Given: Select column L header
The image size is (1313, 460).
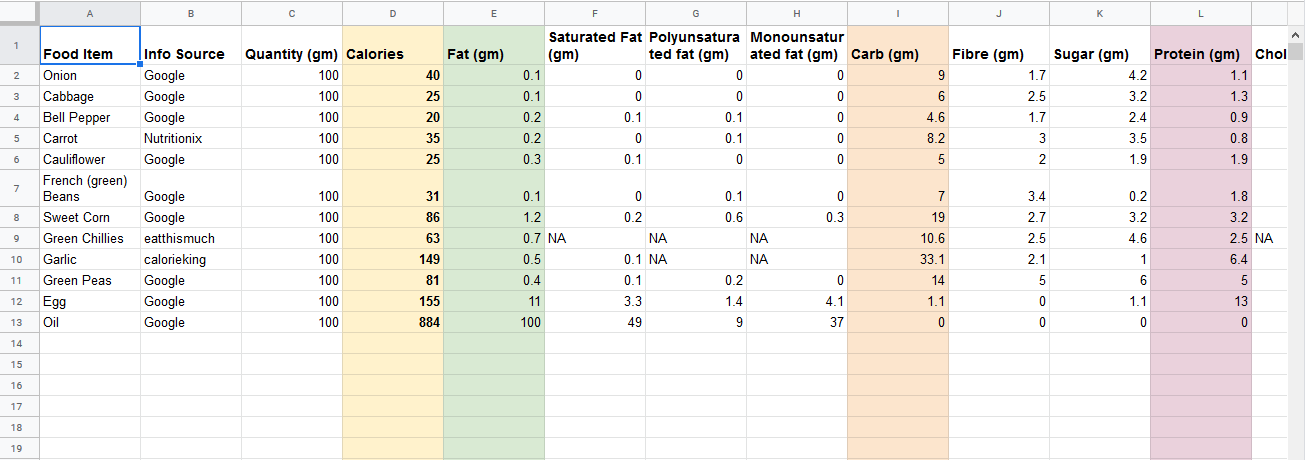Looking at the screenshot, I should coord(1200,13).
